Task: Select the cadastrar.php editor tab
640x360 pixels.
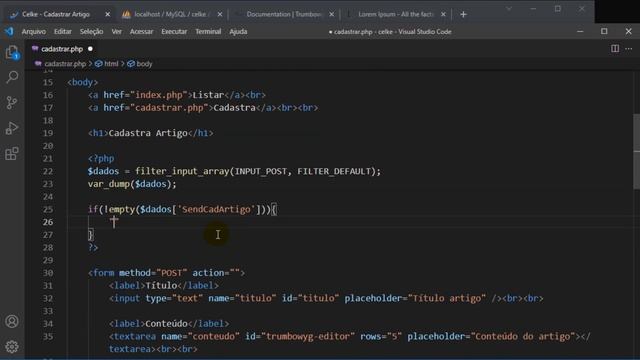Action: [62, 49]
